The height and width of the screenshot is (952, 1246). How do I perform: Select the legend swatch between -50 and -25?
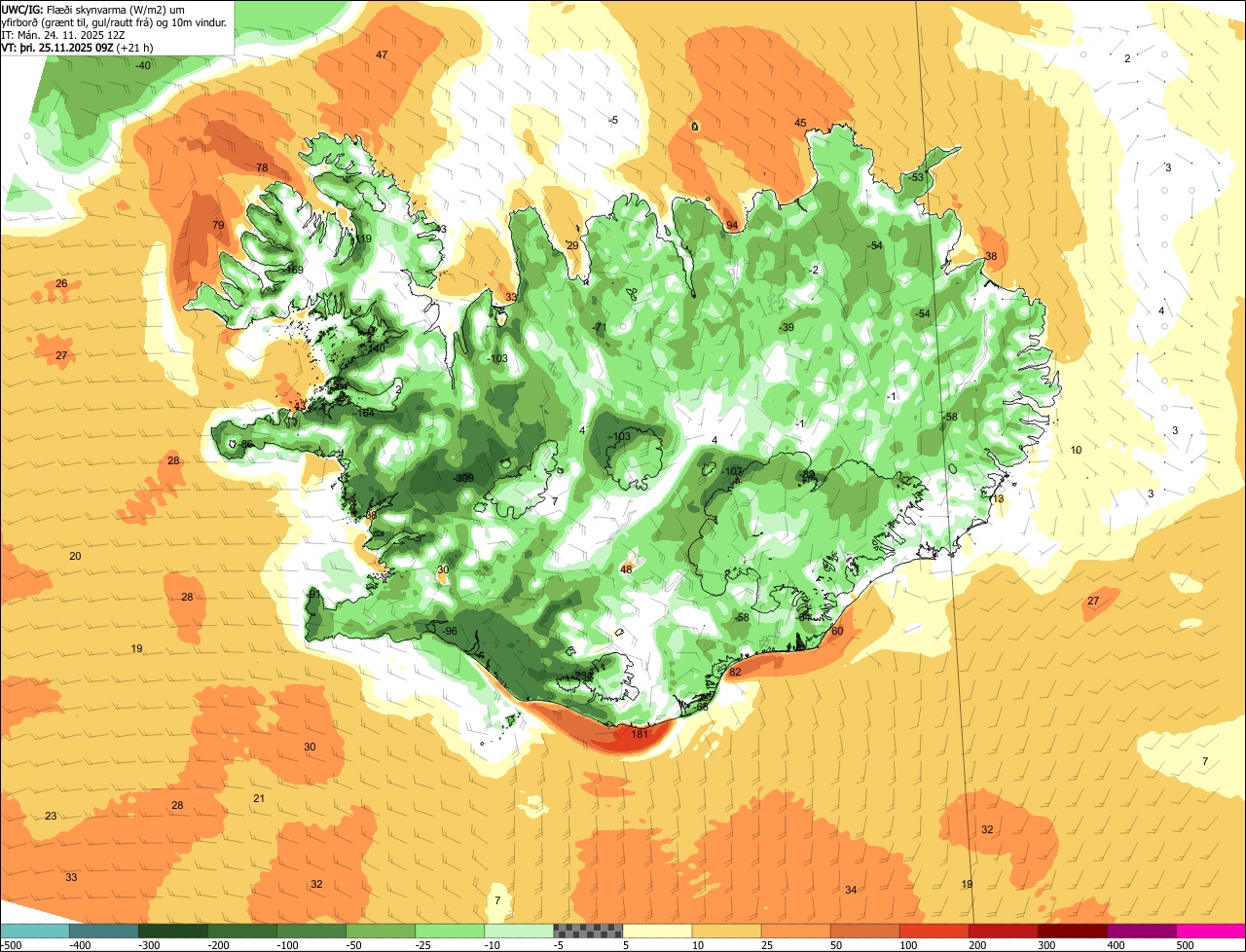coord(381,931)
